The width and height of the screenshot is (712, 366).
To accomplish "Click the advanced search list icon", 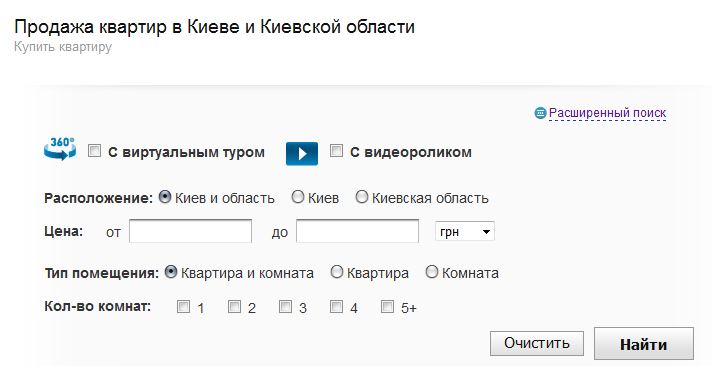I will (x=540, y=113).
